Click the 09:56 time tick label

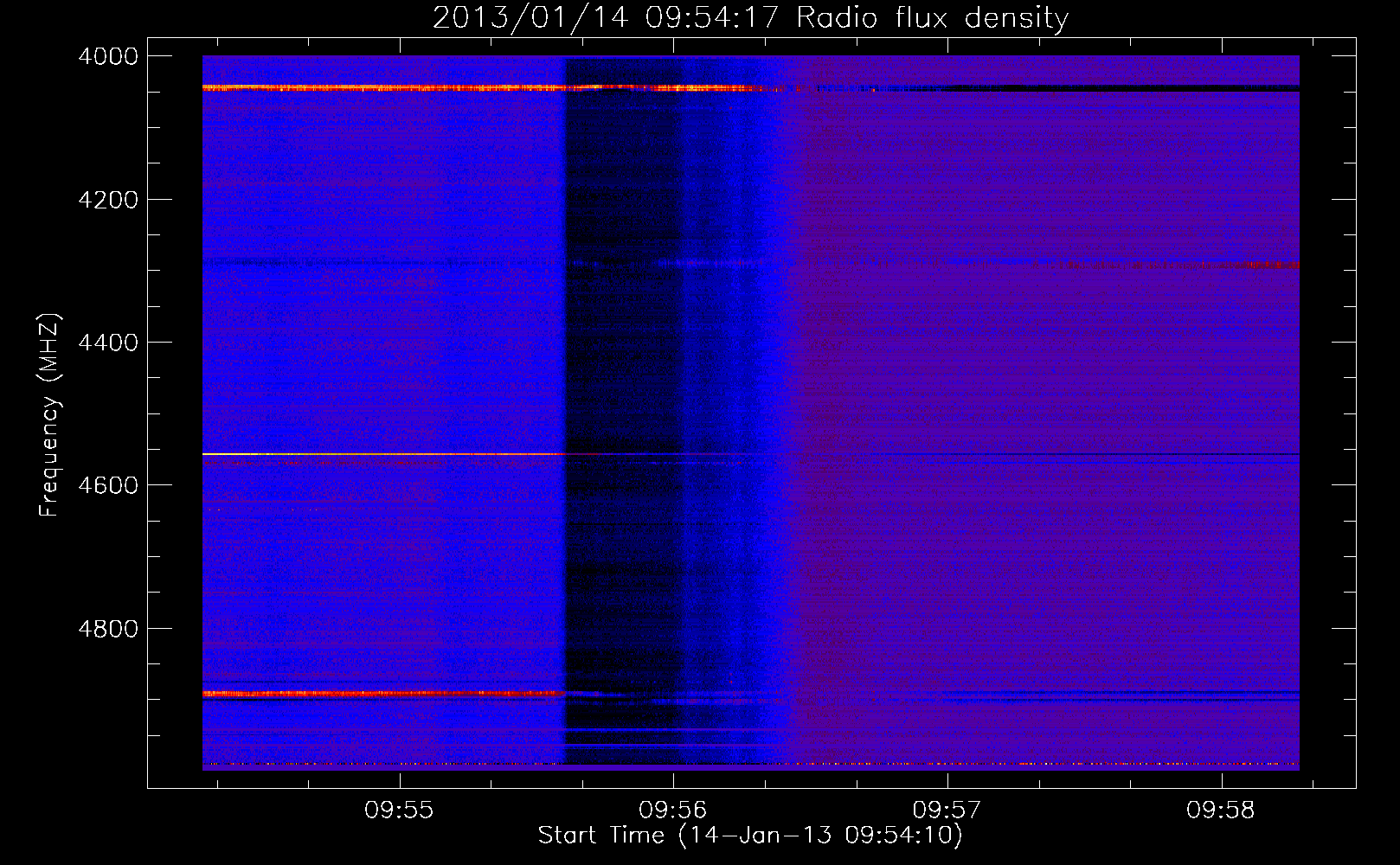click(x=673, y=811)
